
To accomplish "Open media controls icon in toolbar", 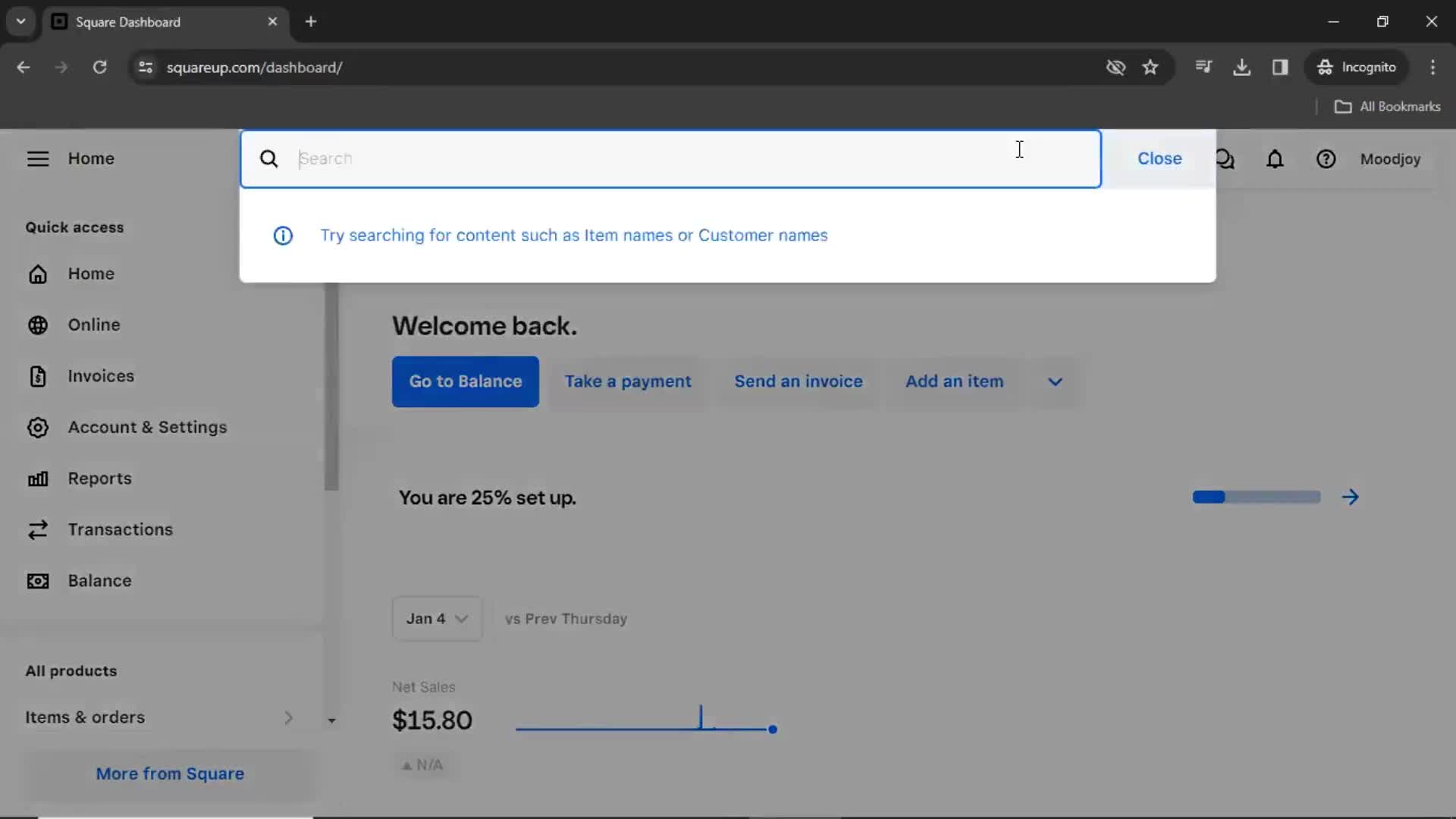I will pyautogui.click(x=1203, y=67).
